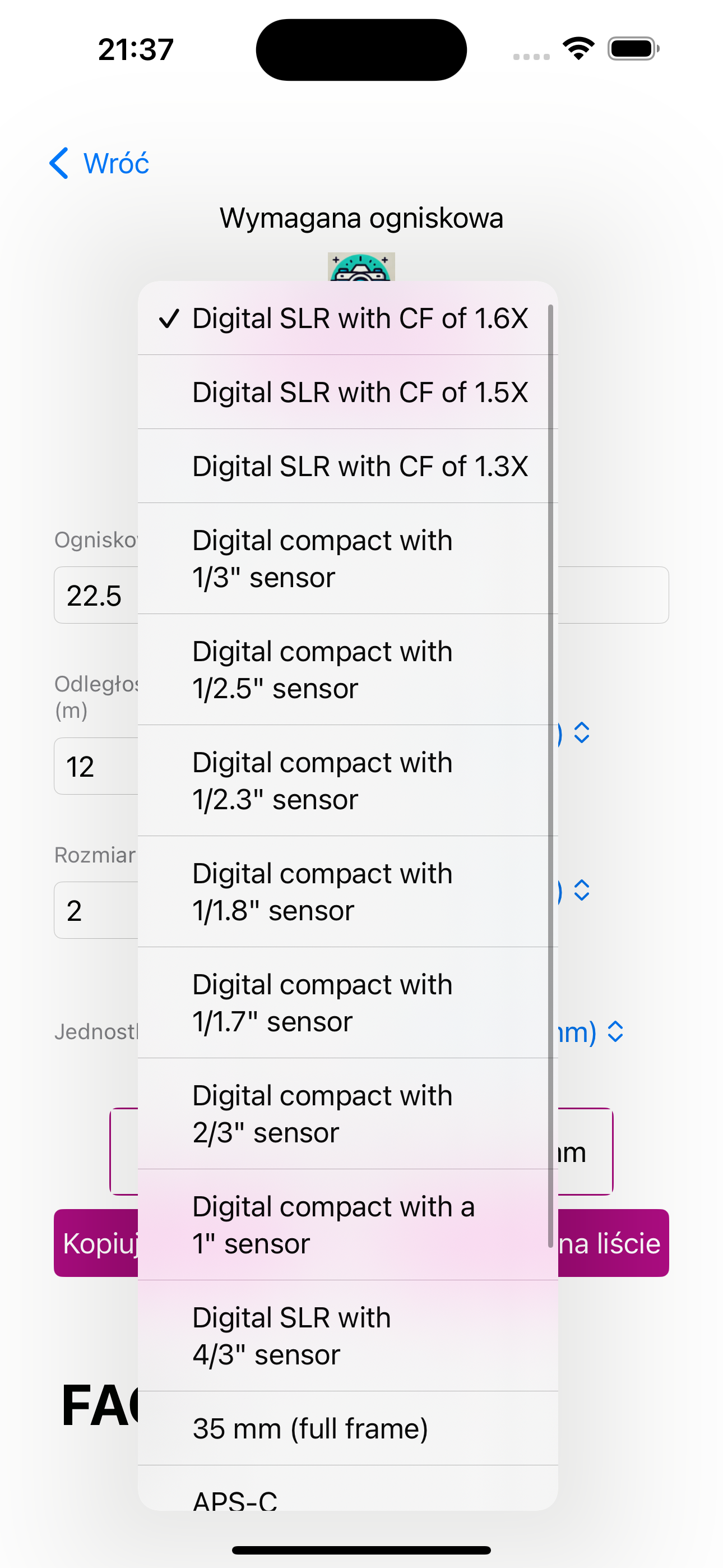Tap the Kopiuj button

point(98,1243)
